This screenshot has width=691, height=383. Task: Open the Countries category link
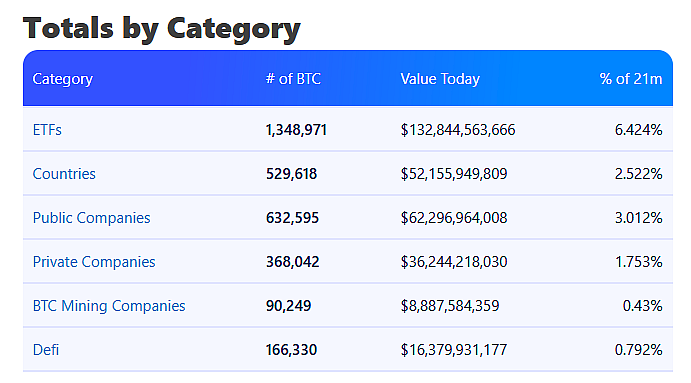[x=64, y=174]
